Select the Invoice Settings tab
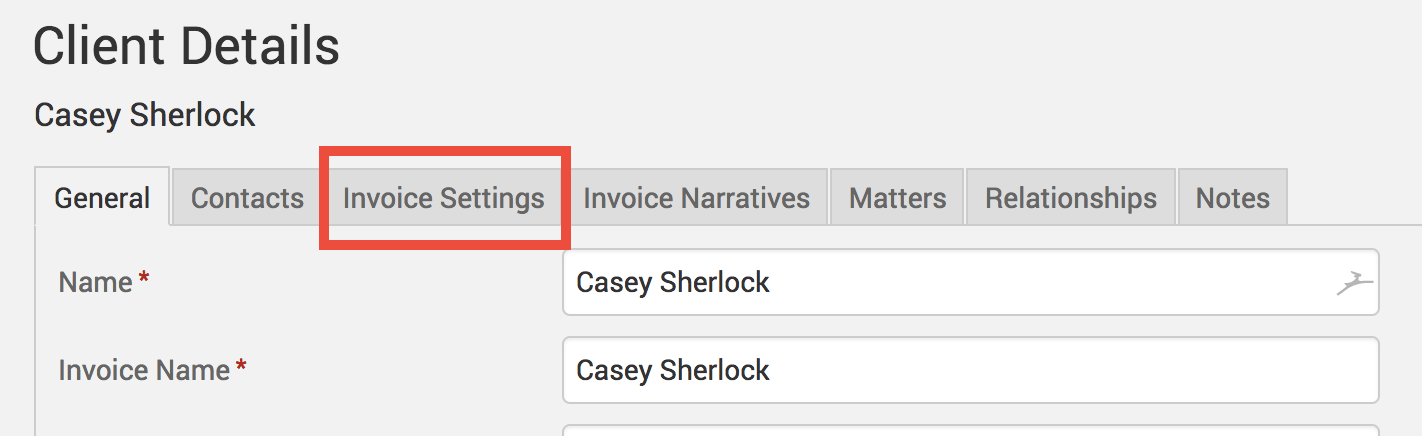 [x=444, y=198]
